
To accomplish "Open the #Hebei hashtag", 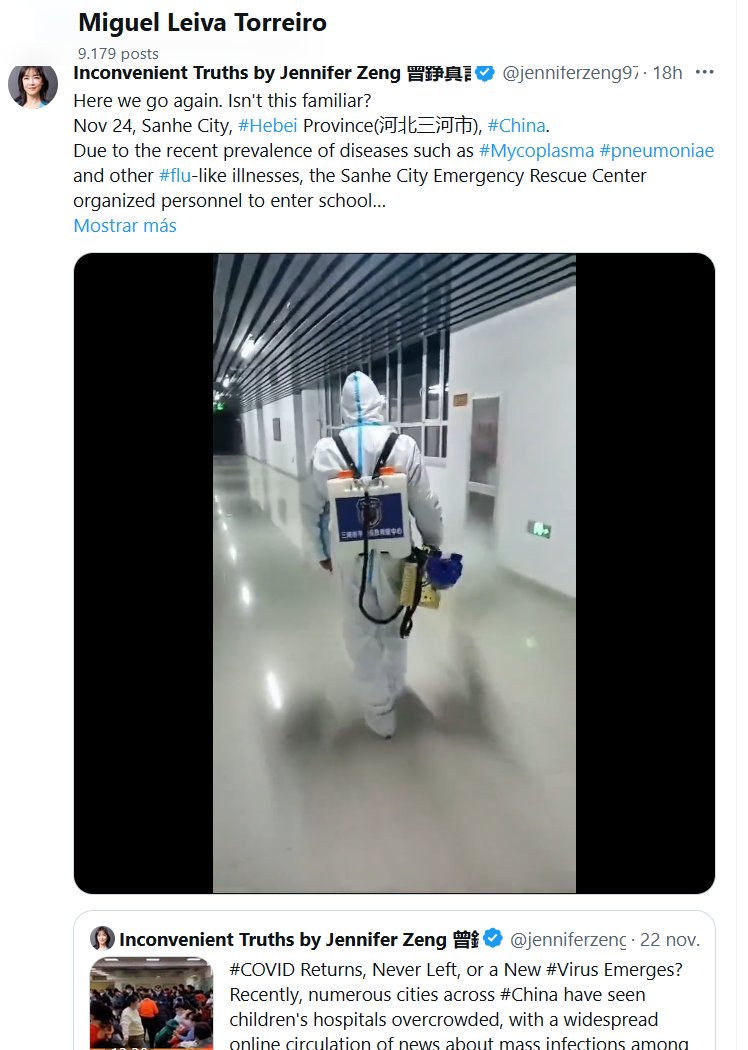I will pyautogui.click(x=268, y=126).
